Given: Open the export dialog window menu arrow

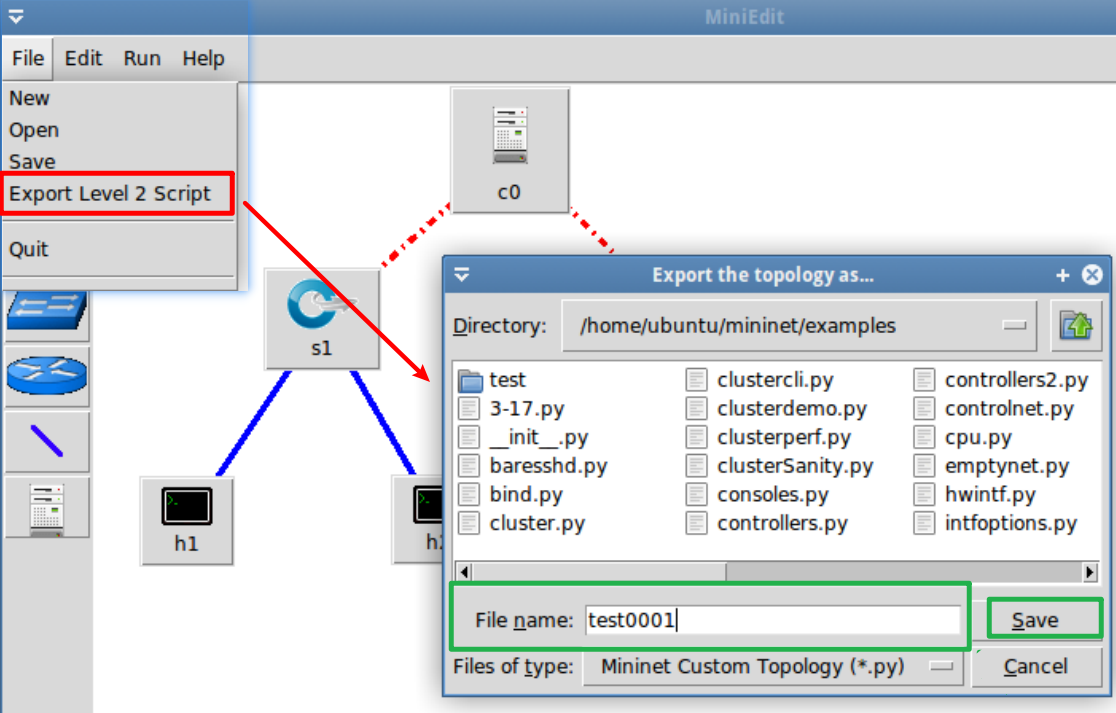Looking at the screenshot, I should (461, 275).
